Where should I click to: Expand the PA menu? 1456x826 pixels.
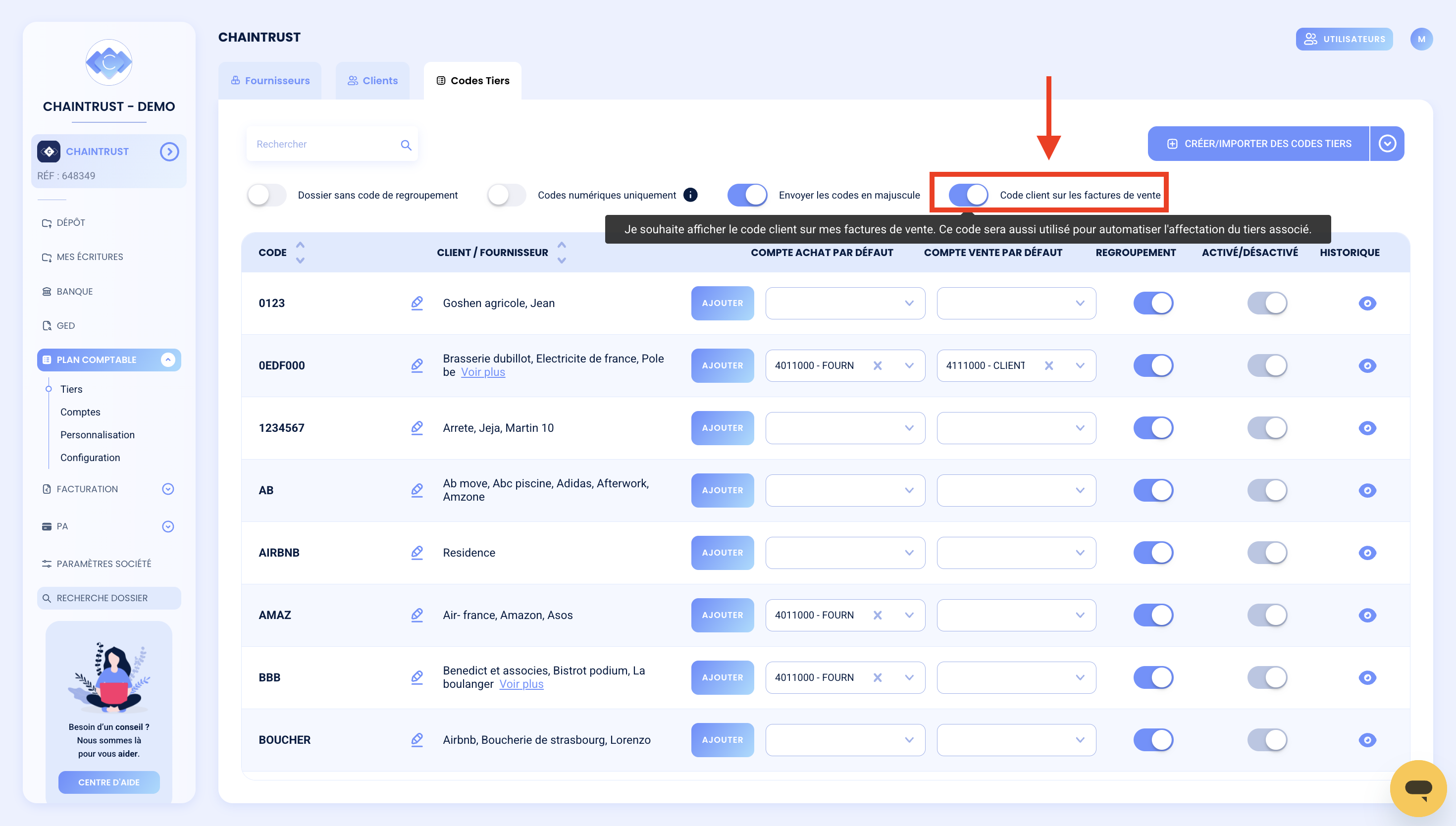(168, 526)
